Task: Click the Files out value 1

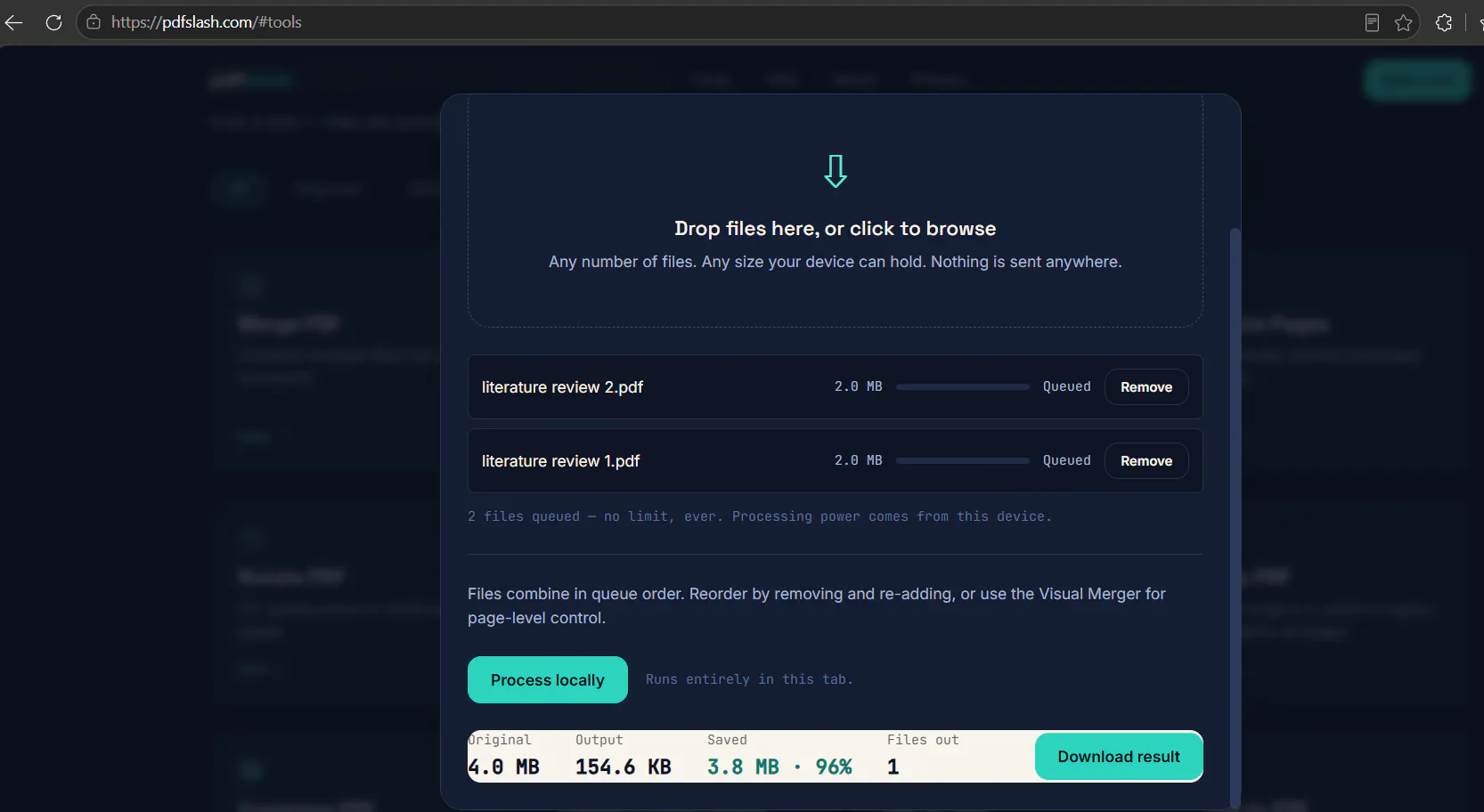Action: (893, 767)
